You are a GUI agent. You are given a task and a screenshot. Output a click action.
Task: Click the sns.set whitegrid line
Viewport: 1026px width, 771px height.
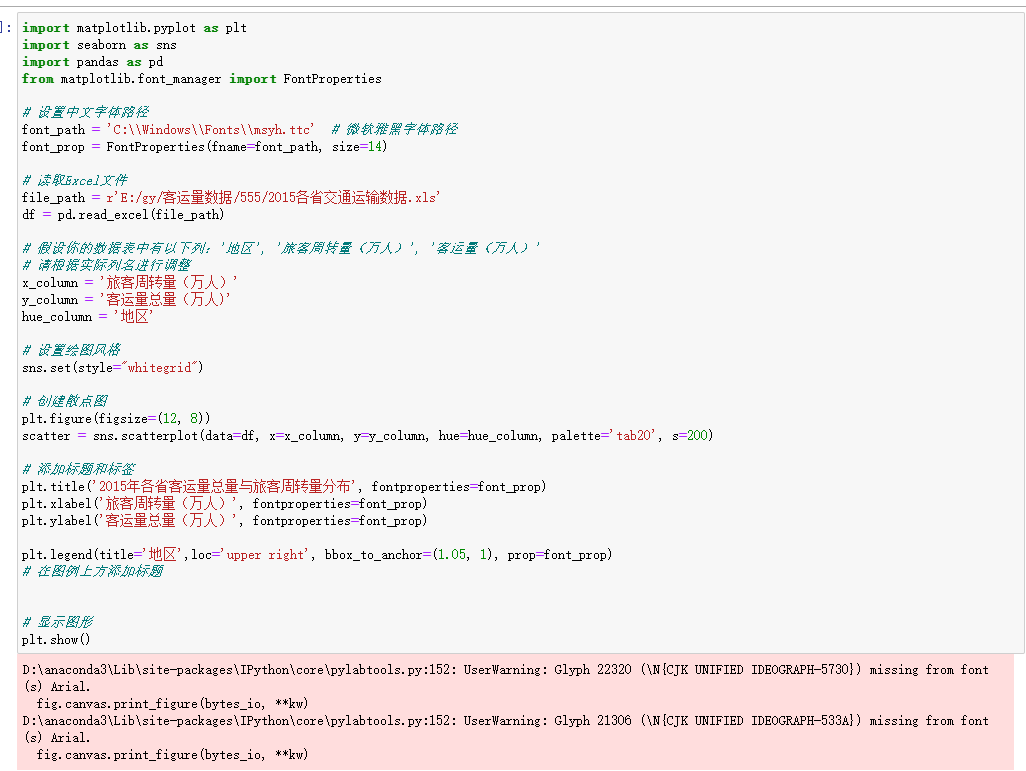[x=120, y=367]
